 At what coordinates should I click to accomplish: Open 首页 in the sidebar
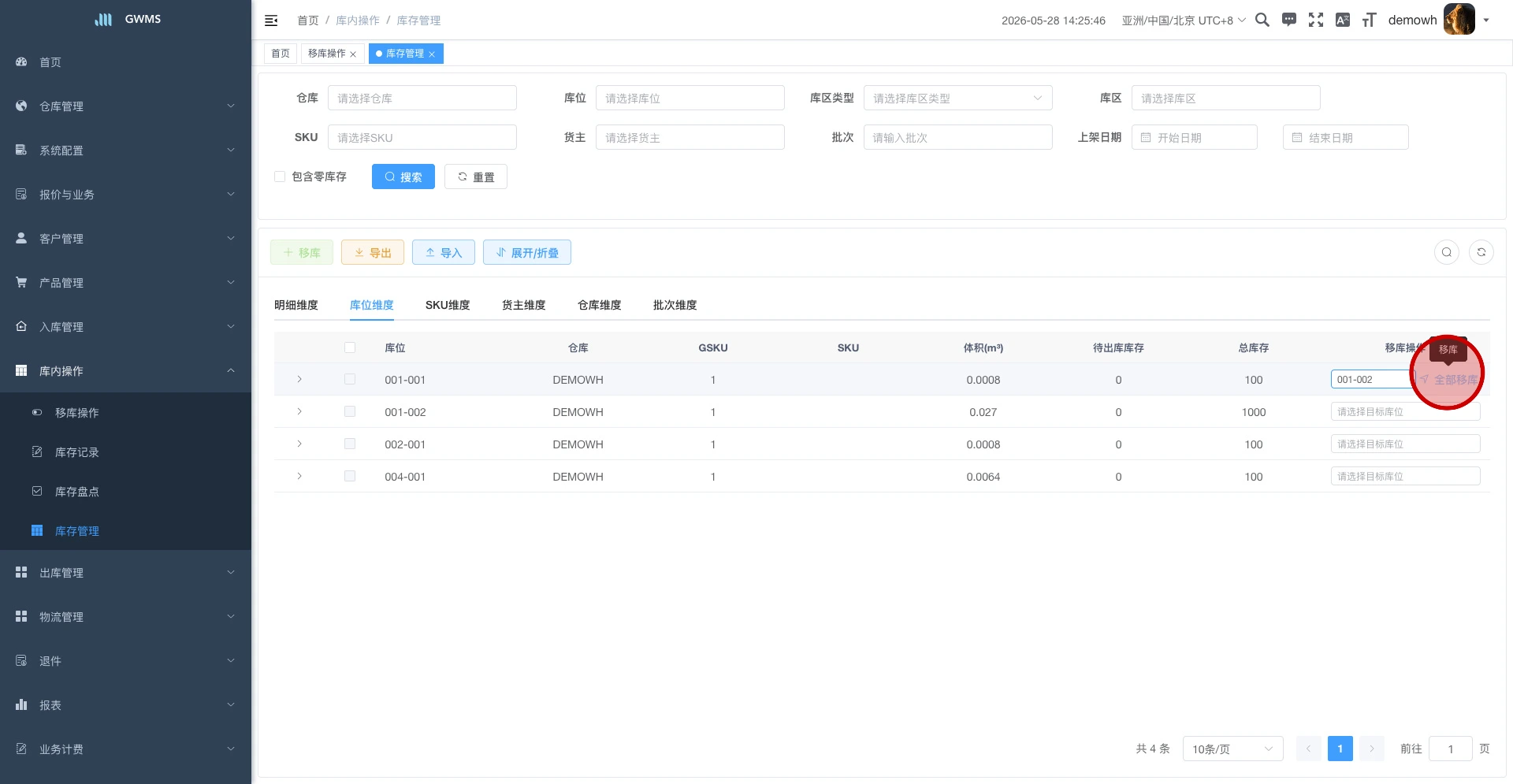point(126,62)
